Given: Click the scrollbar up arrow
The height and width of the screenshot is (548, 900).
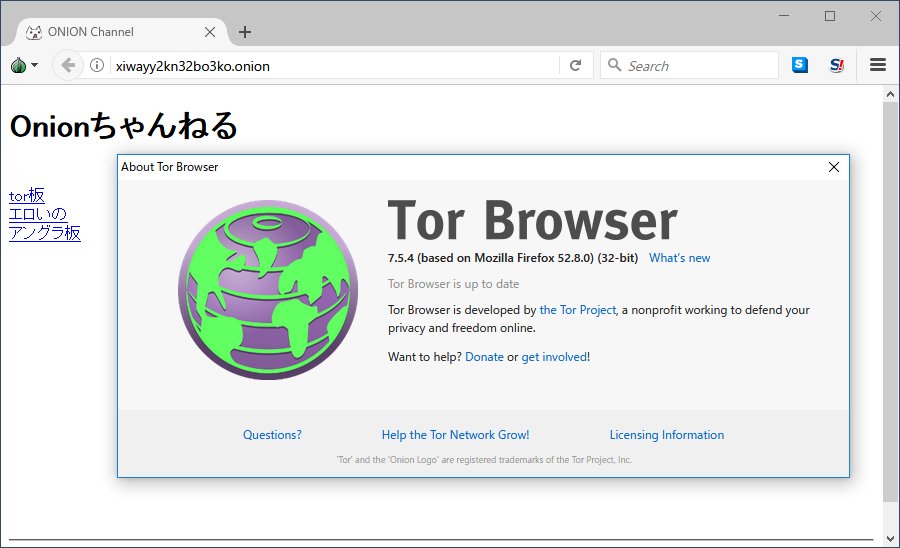Looking at the screenshot, I should click(890, 94).
